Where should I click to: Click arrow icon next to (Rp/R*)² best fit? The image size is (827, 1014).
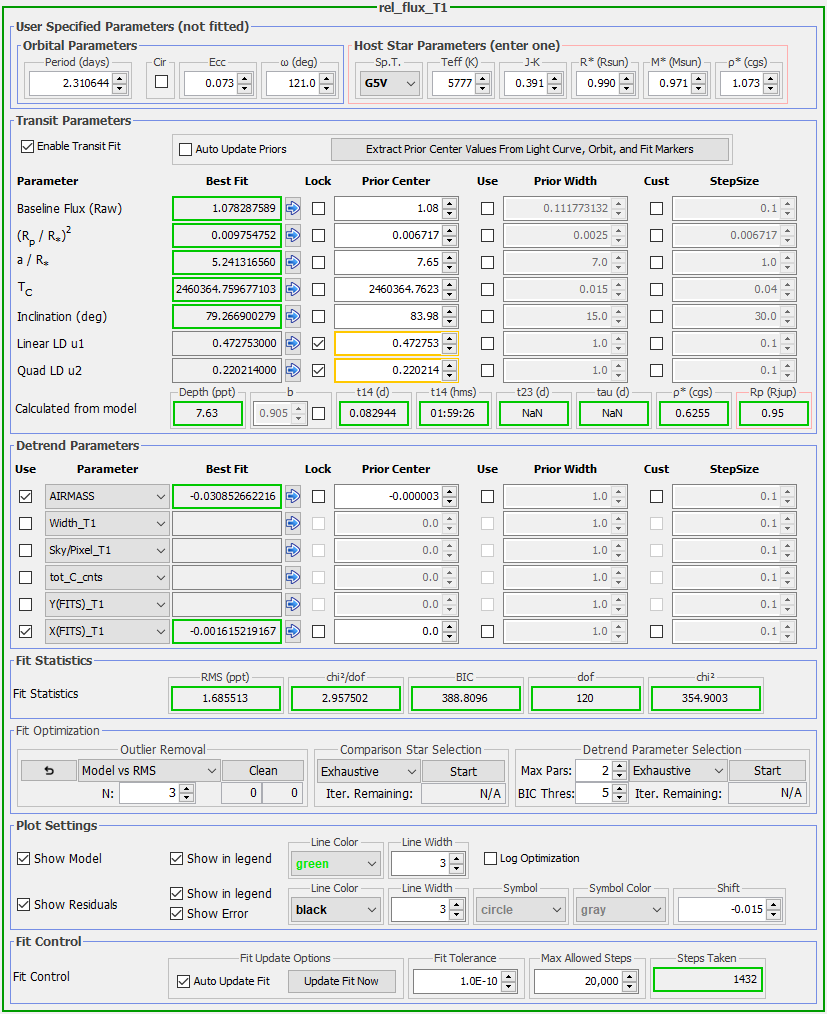tap(293, 236)
